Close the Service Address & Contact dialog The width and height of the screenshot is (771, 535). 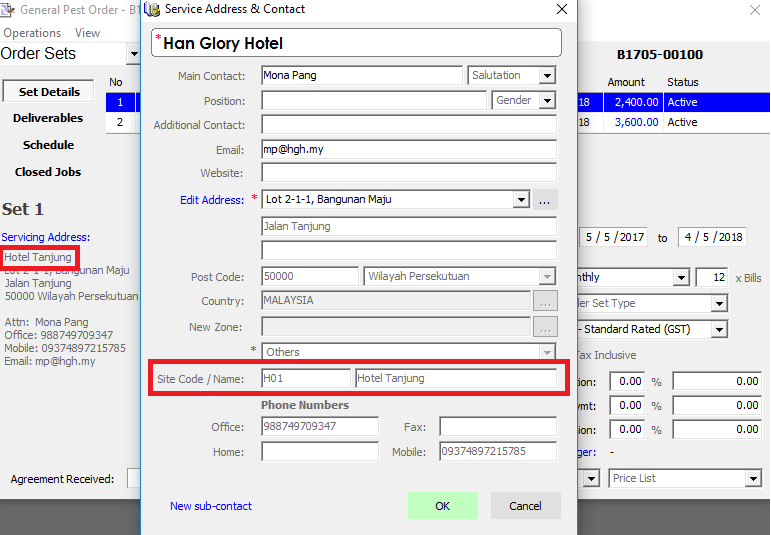click(x=562, y=9)
